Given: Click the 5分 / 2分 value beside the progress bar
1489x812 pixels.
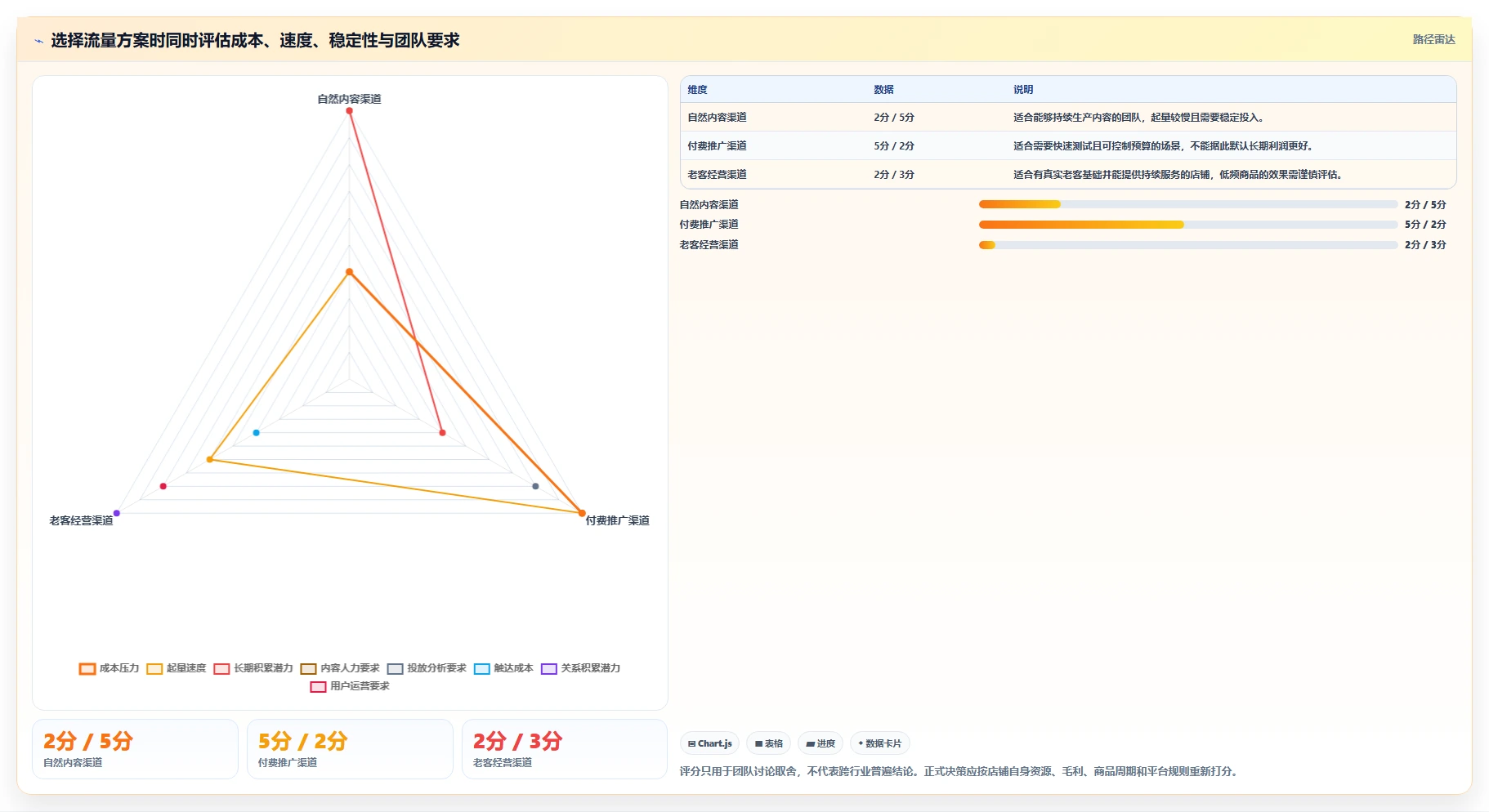Looking at the screenshot, I should click(x=1425, y=225).
